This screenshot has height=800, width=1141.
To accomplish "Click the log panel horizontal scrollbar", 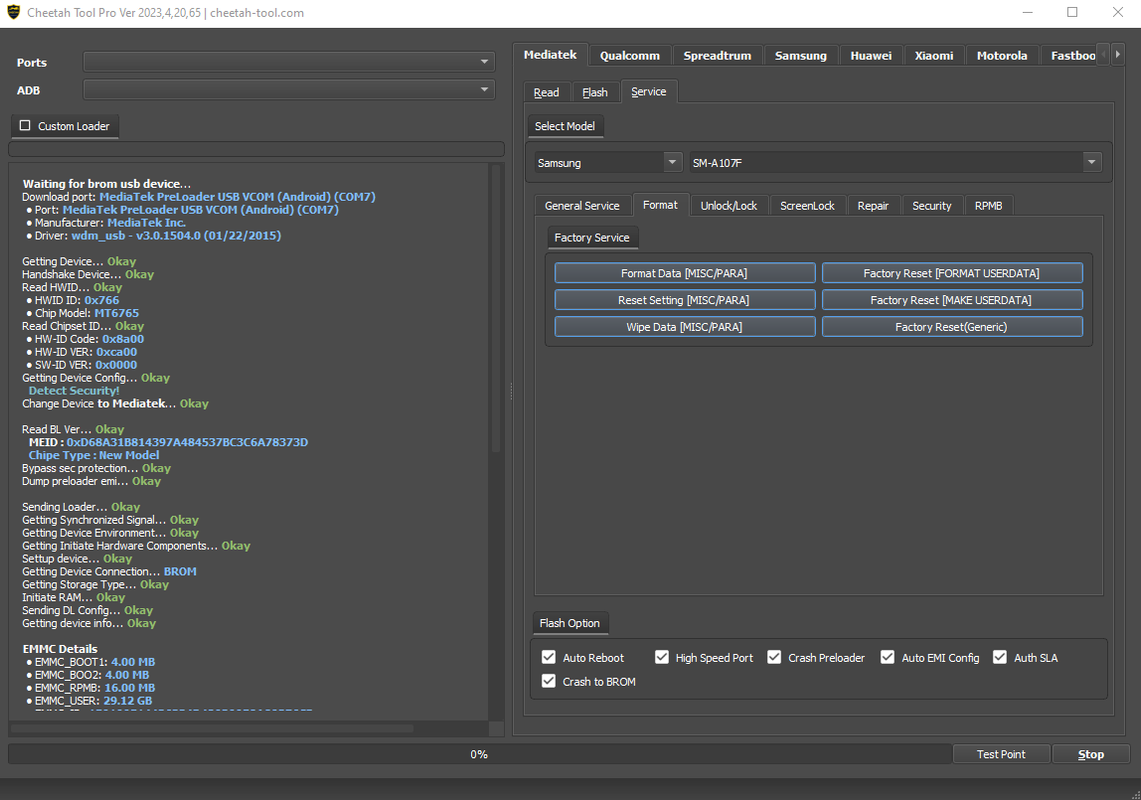I will [212, 728].
